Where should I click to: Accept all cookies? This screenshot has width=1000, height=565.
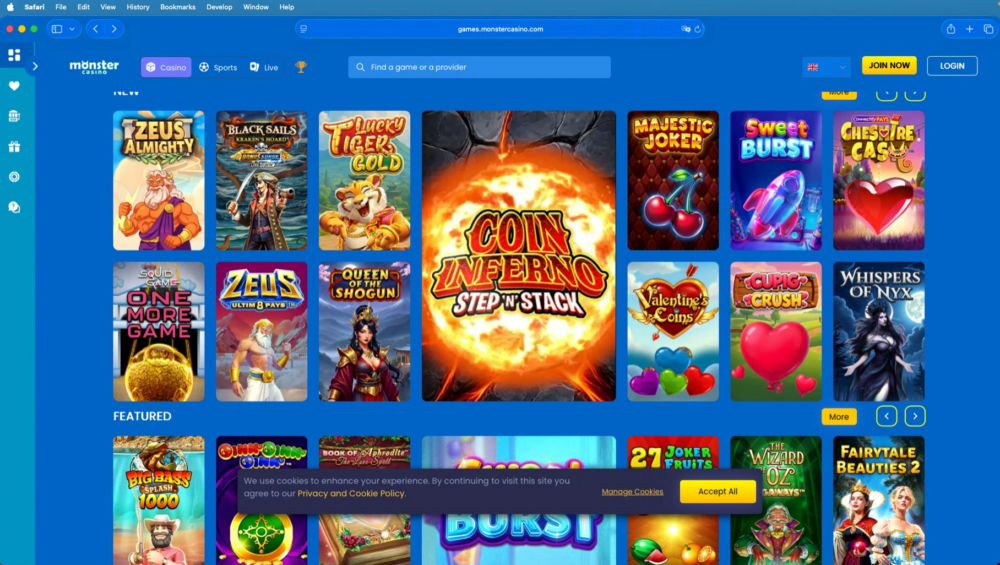[717, 491]
